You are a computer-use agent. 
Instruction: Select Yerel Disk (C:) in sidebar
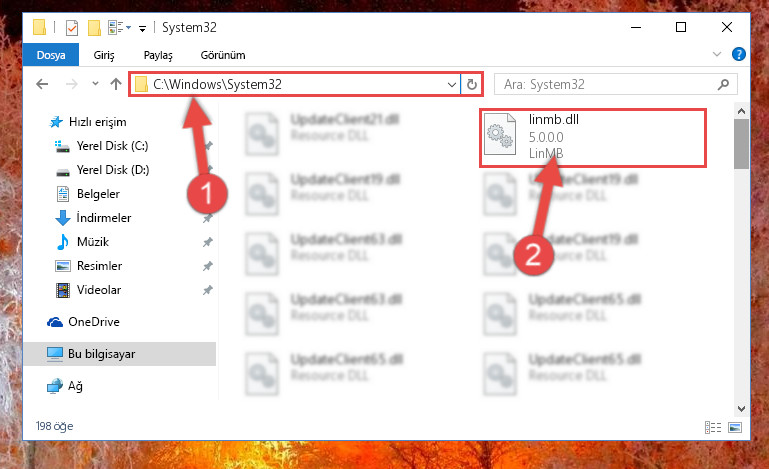112,146
